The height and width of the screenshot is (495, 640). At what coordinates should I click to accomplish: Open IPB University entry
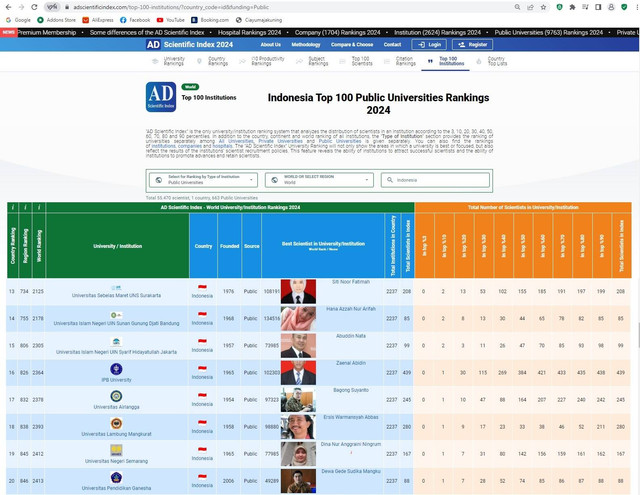coord(116,380)
